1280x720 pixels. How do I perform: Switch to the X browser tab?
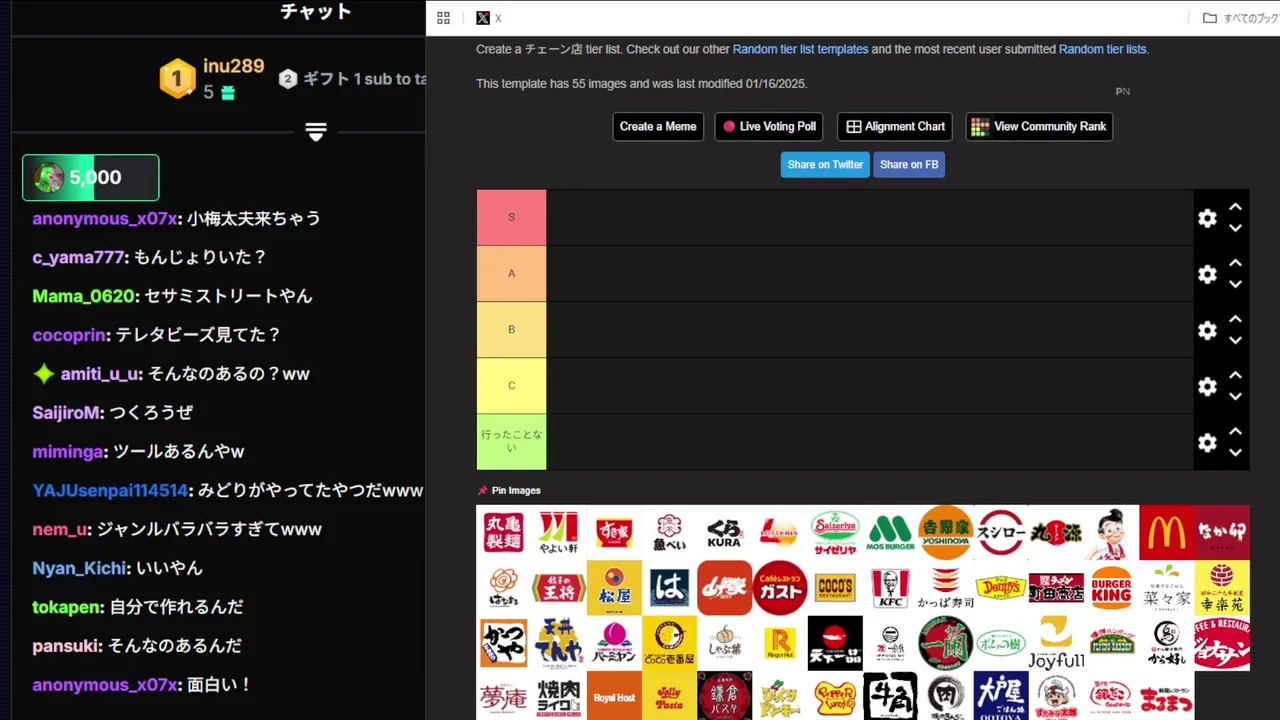[489, 18]
